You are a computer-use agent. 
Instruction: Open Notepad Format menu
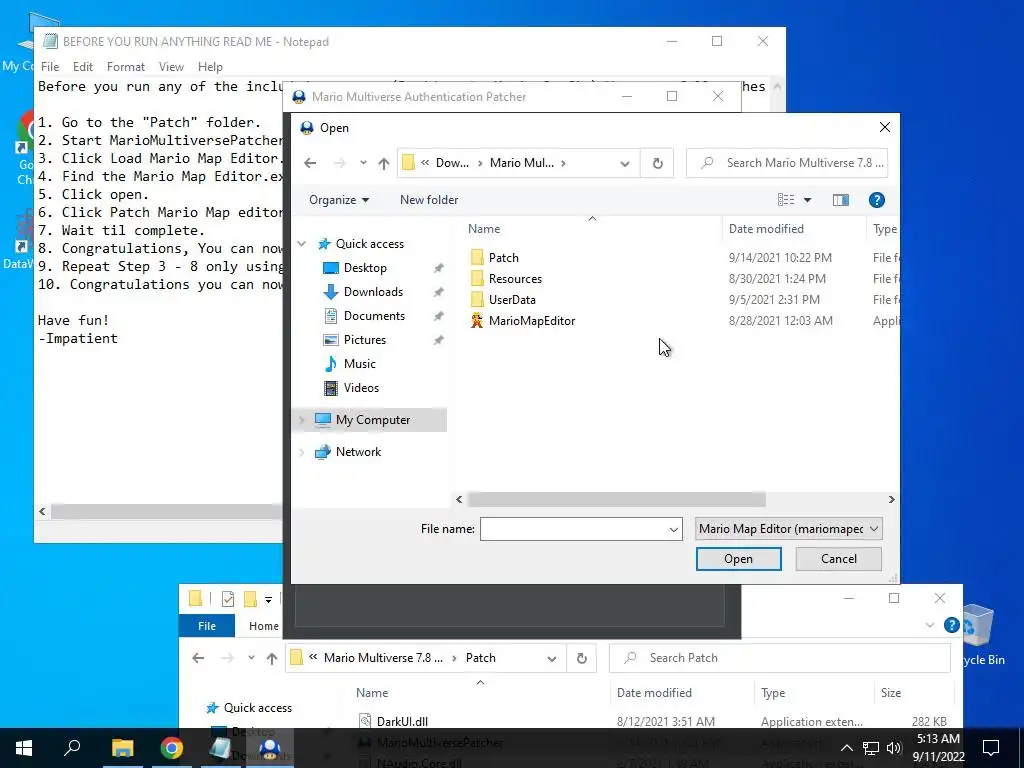(x=125, y=67)
